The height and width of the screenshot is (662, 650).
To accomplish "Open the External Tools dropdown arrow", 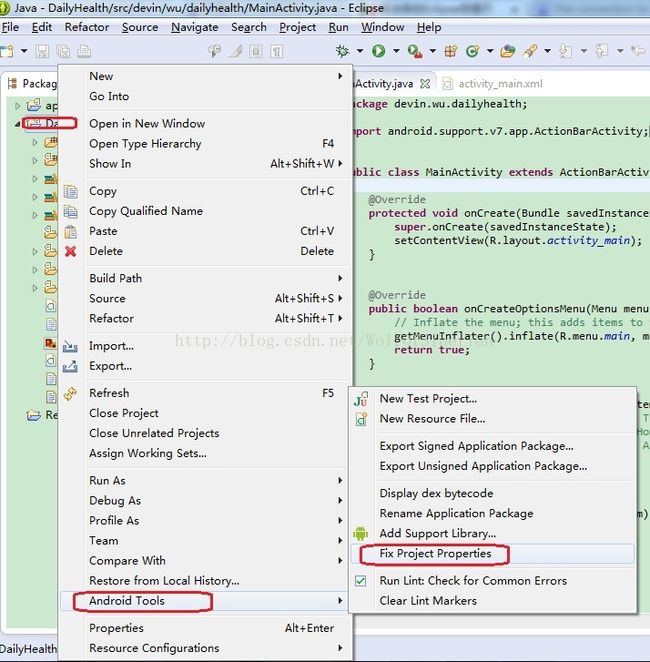I will coord(433,51).
